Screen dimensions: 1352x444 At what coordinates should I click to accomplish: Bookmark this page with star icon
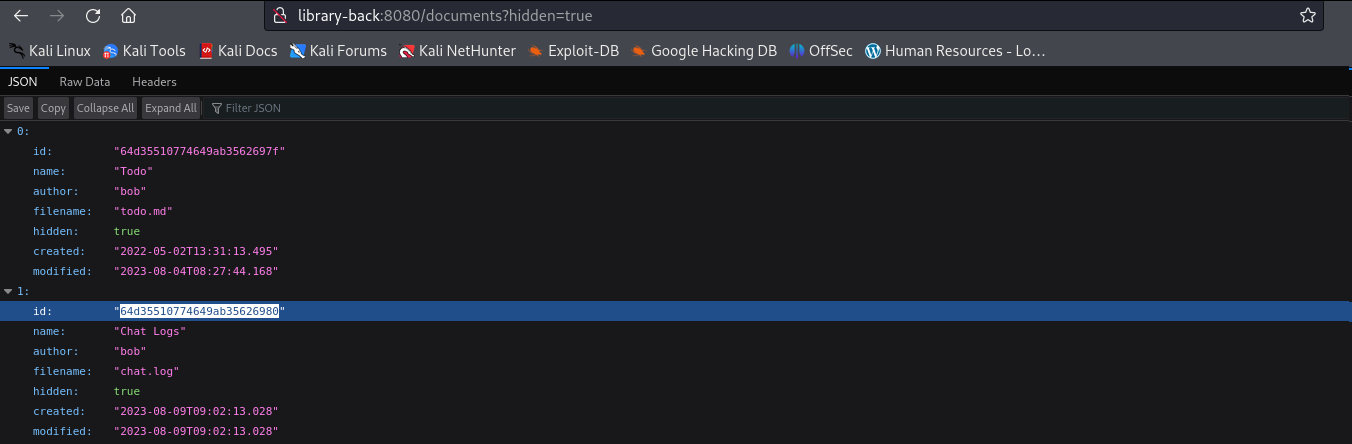(x=1307, y=15)
